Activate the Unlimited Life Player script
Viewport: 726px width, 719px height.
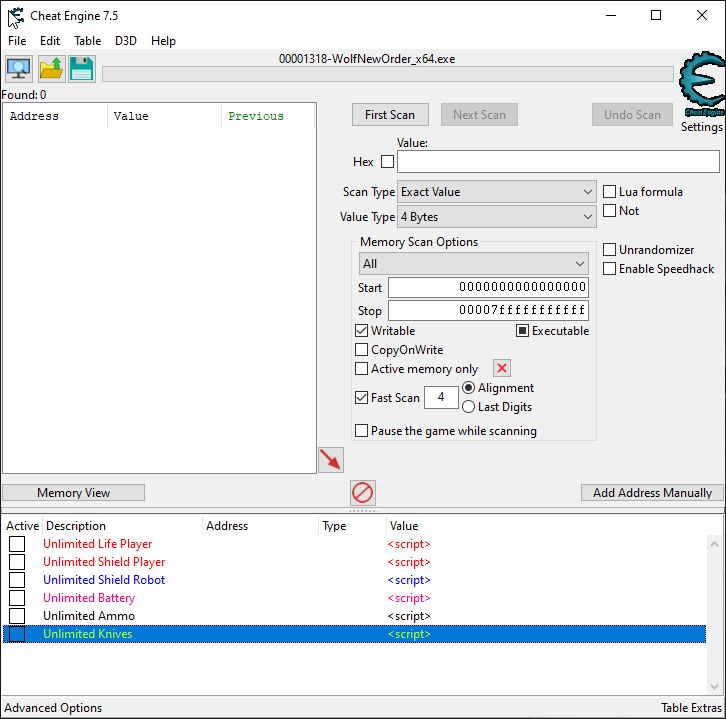point(17,544)
